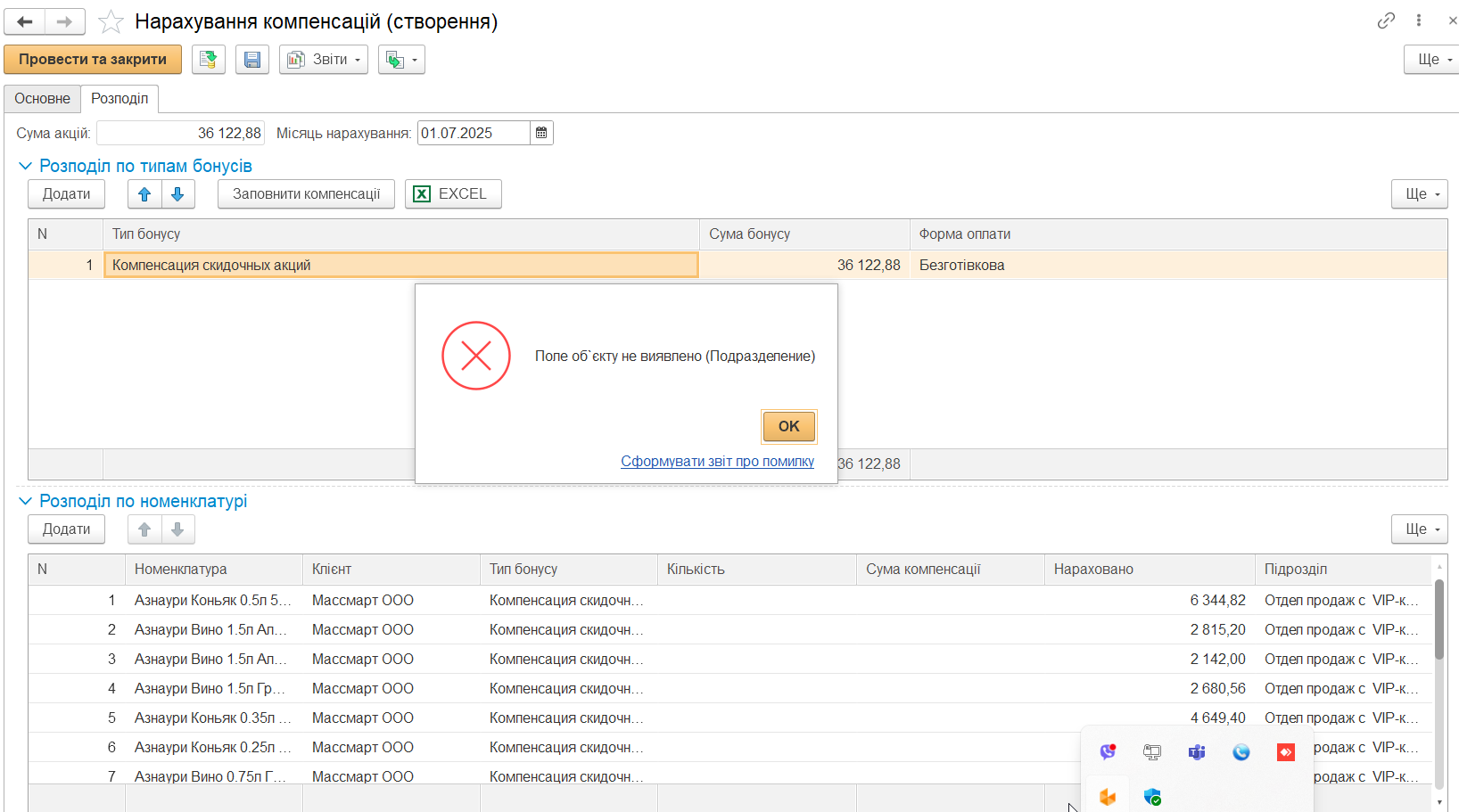Go forward with the right arrow
This screenshot has width=1459, height=812.
pyautogui.click(x=65, y=21)
